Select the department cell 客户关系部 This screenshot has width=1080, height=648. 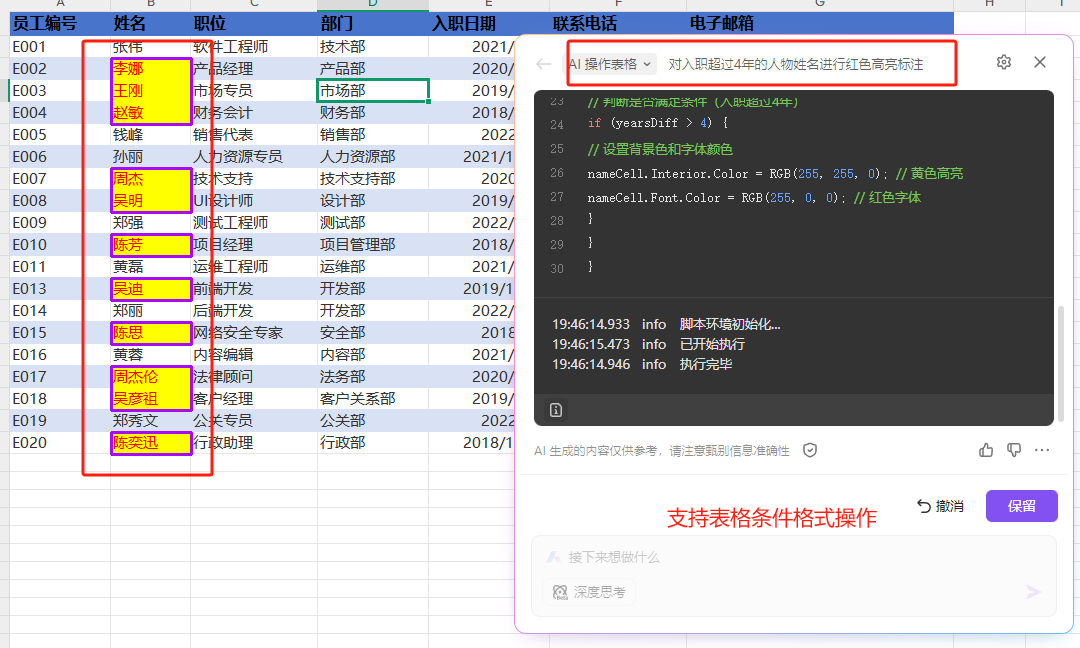[373, 399]
